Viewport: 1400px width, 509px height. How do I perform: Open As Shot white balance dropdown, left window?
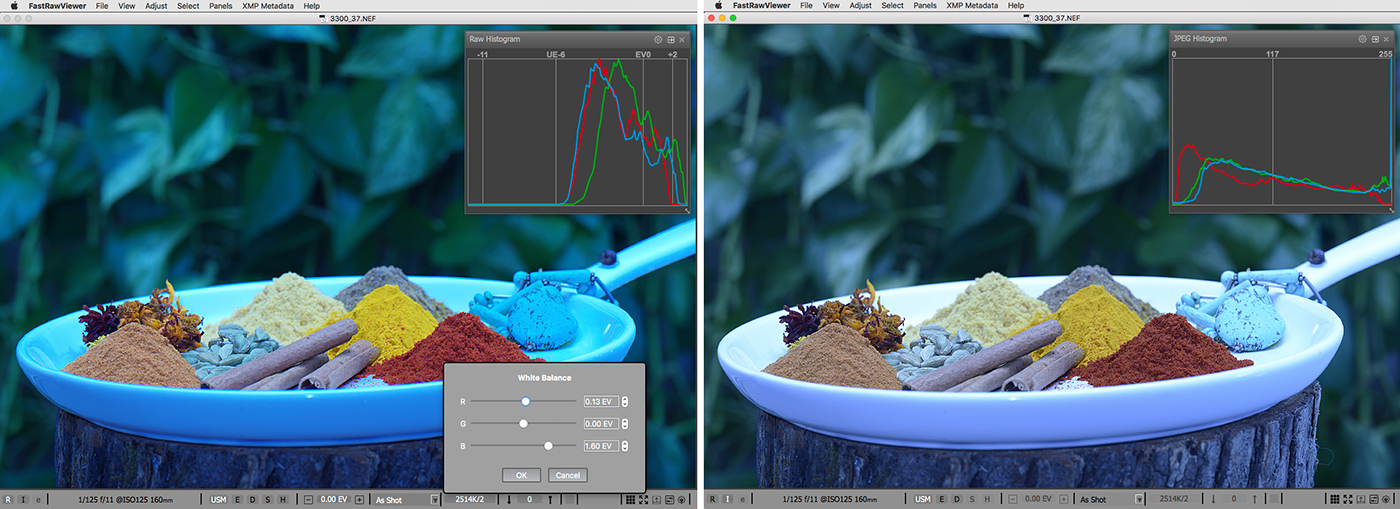pos(434,499)
